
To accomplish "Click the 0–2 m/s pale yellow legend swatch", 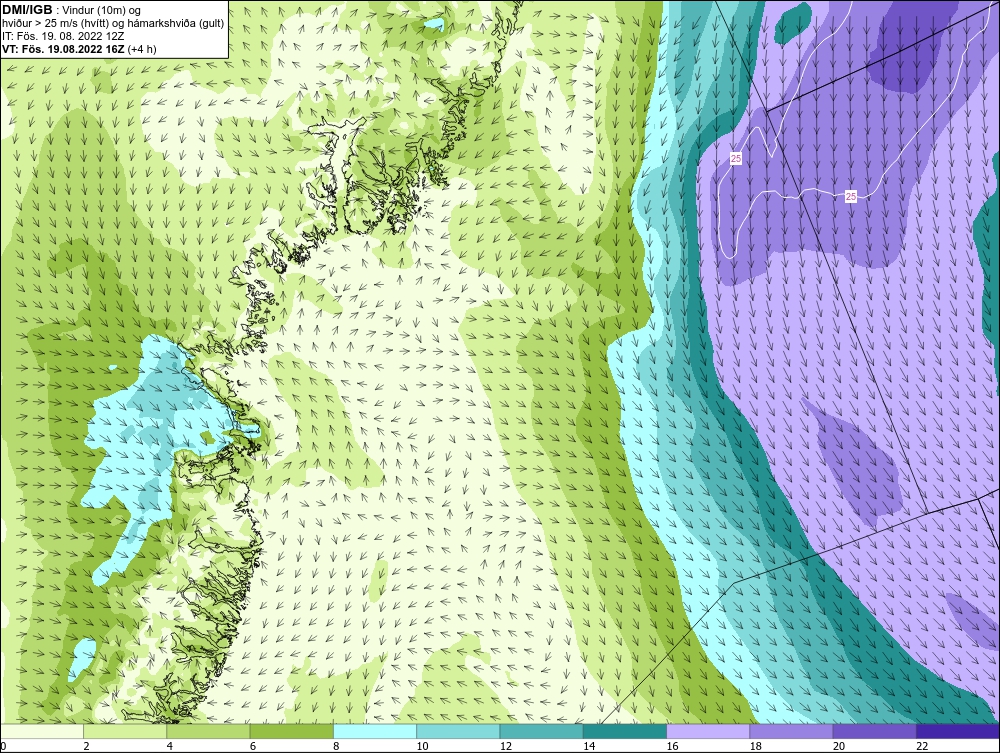I will [41, 731].
